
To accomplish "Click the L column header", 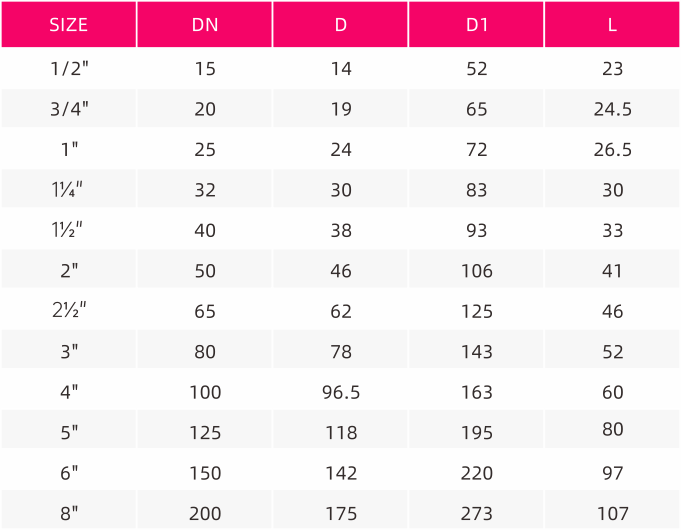I will tap(612, 25).
